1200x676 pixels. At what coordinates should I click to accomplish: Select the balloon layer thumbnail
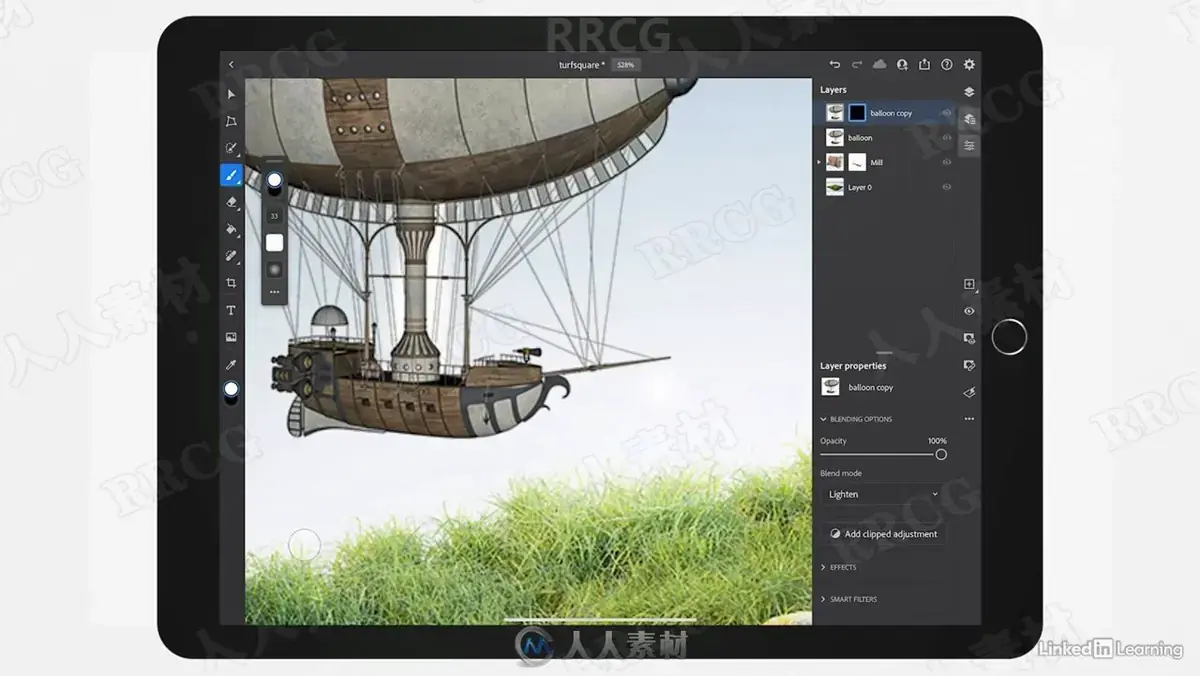[834, 137]
